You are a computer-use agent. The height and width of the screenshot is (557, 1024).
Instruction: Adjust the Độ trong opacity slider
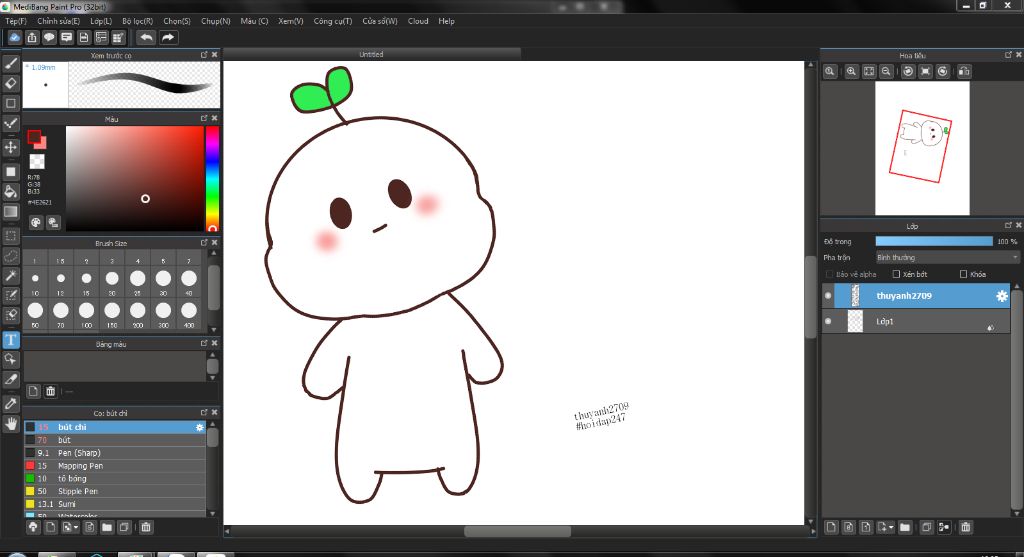[934, 241]
